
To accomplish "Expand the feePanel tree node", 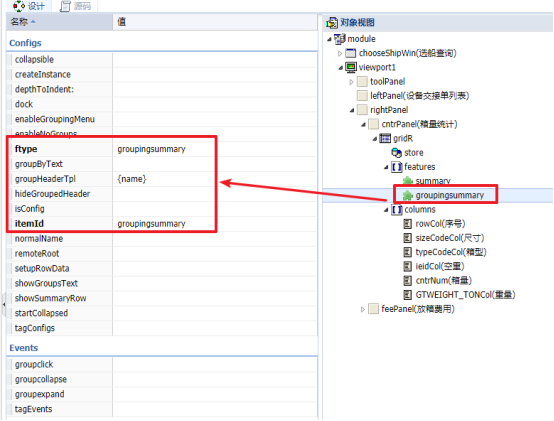I will coord(363,309).
